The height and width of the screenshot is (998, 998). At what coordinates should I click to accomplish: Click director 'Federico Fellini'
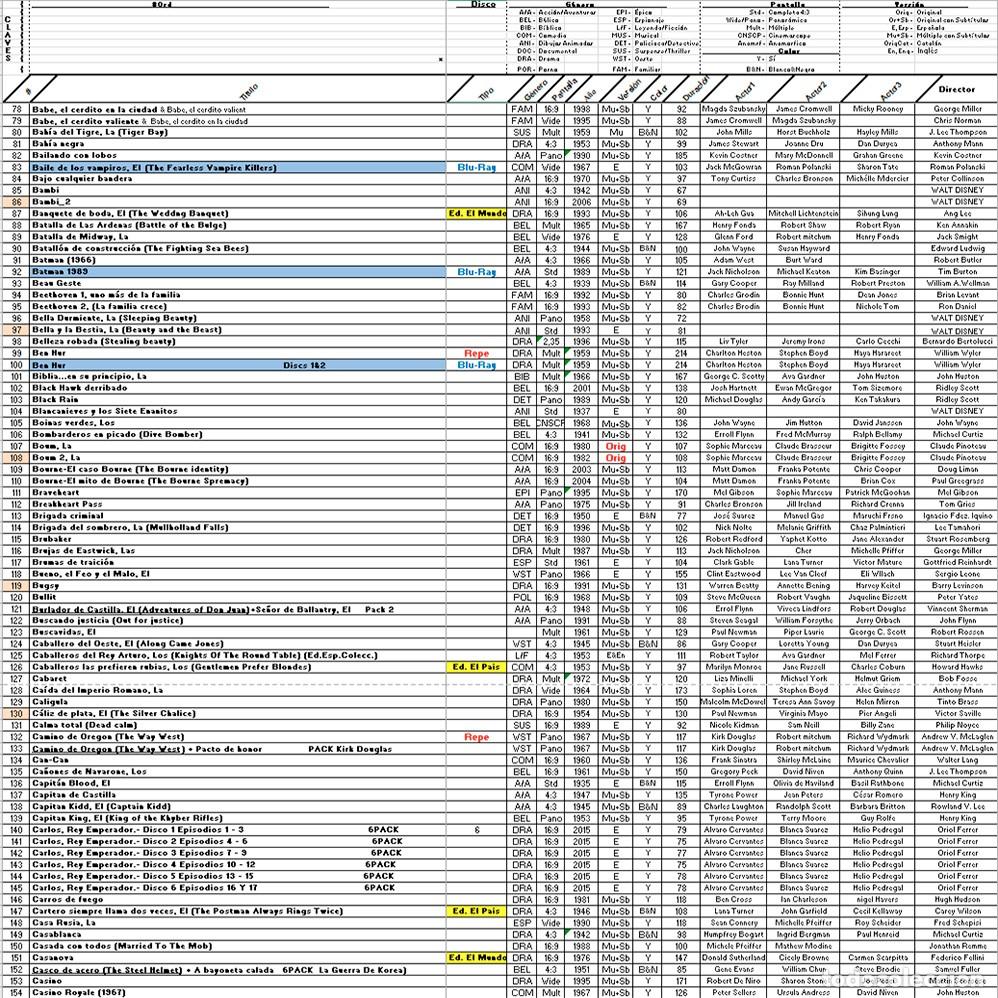point(957,957)
